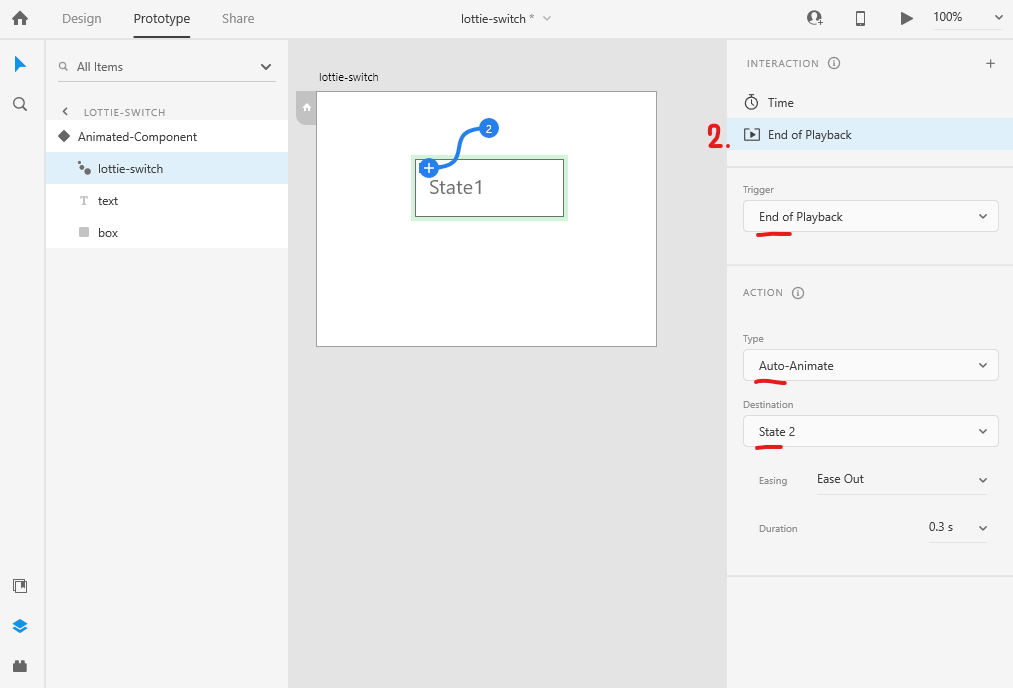The image size is (1013, 688).
Task: Click the user account avatar icon
Action: coord(814,17)
